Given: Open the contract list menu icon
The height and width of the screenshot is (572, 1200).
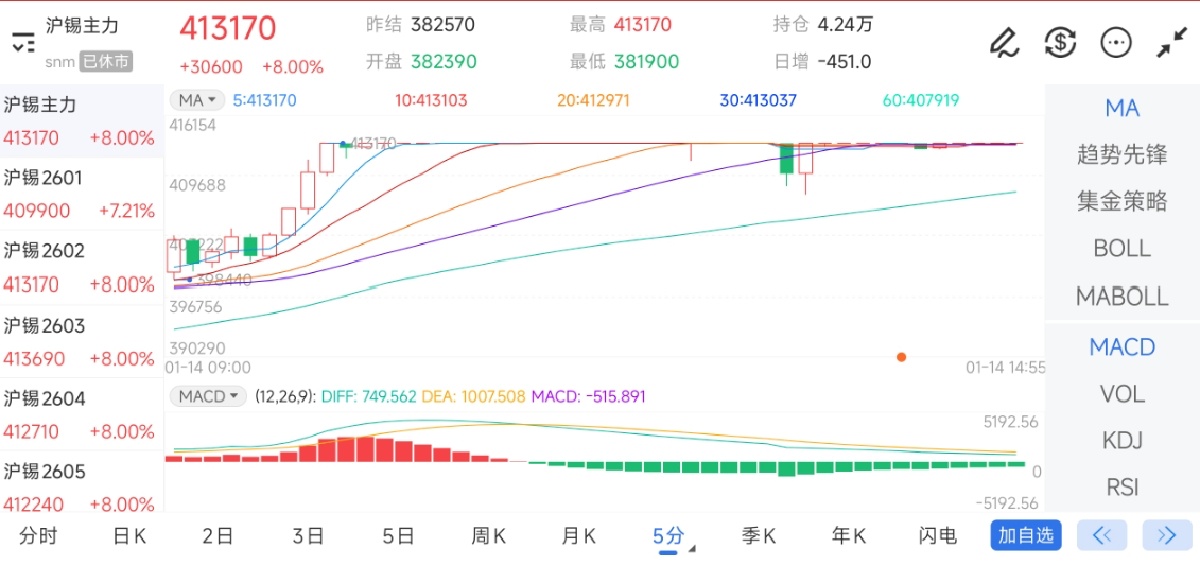Looking at the screenshot, I should click(22, 43).
